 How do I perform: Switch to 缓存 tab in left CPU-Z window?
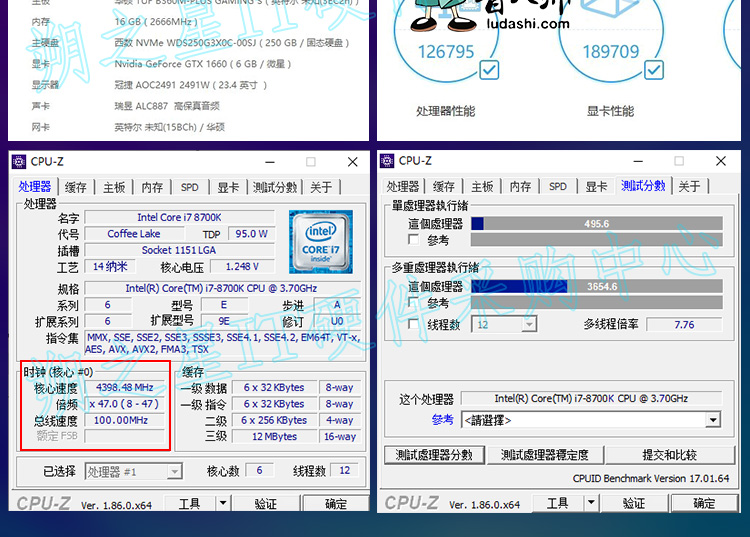pos(76,187)
